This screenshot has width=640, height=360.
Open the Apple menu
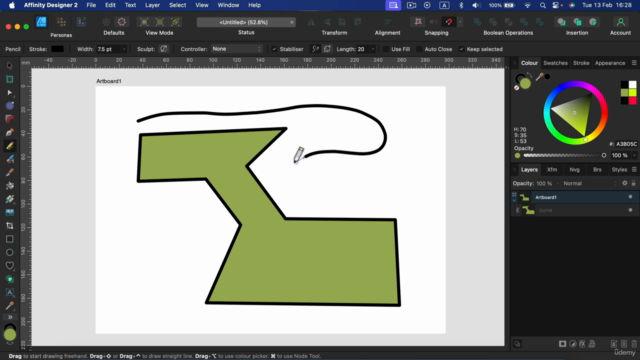[x=12, y=5]
